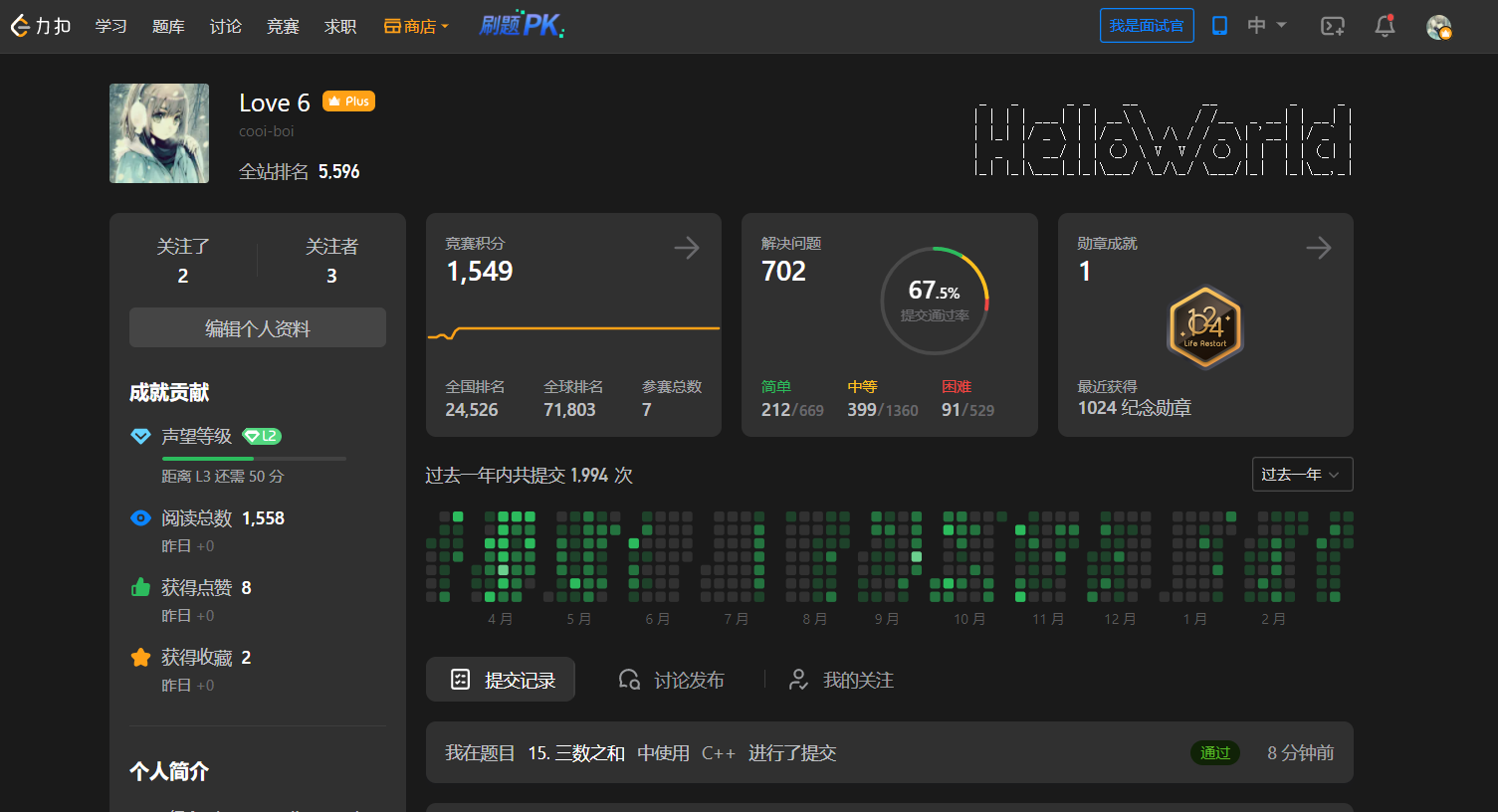Click the mobile app phone icon
The width and height of the screenshot is (1498, 812).
(x=1219, y=26)
